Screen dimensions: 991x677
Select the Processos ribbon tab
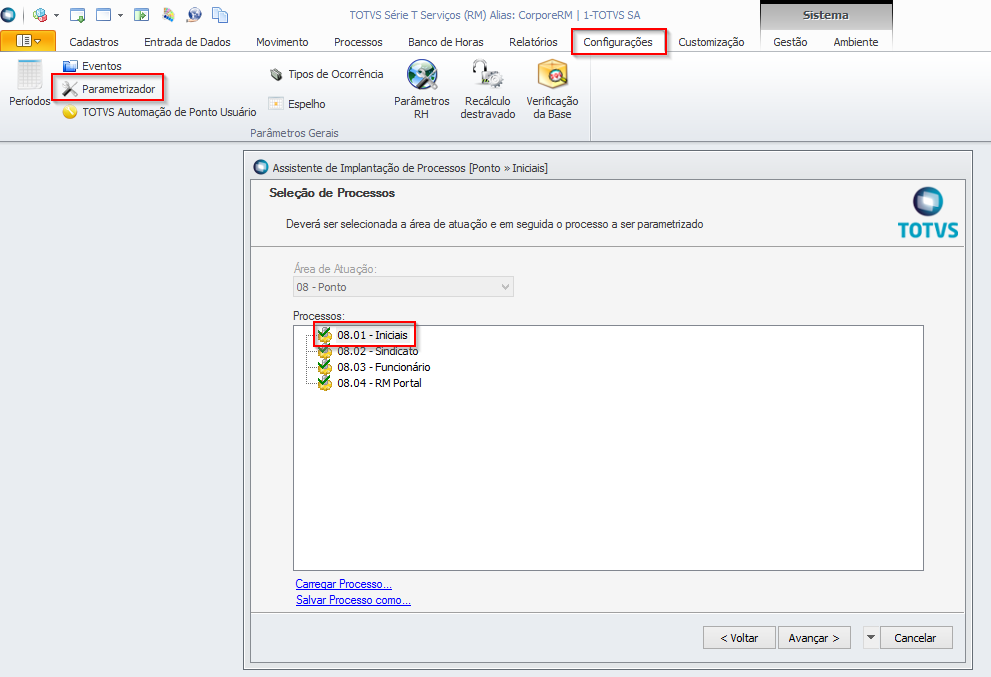pyautogui.click(x=358, y=42)
